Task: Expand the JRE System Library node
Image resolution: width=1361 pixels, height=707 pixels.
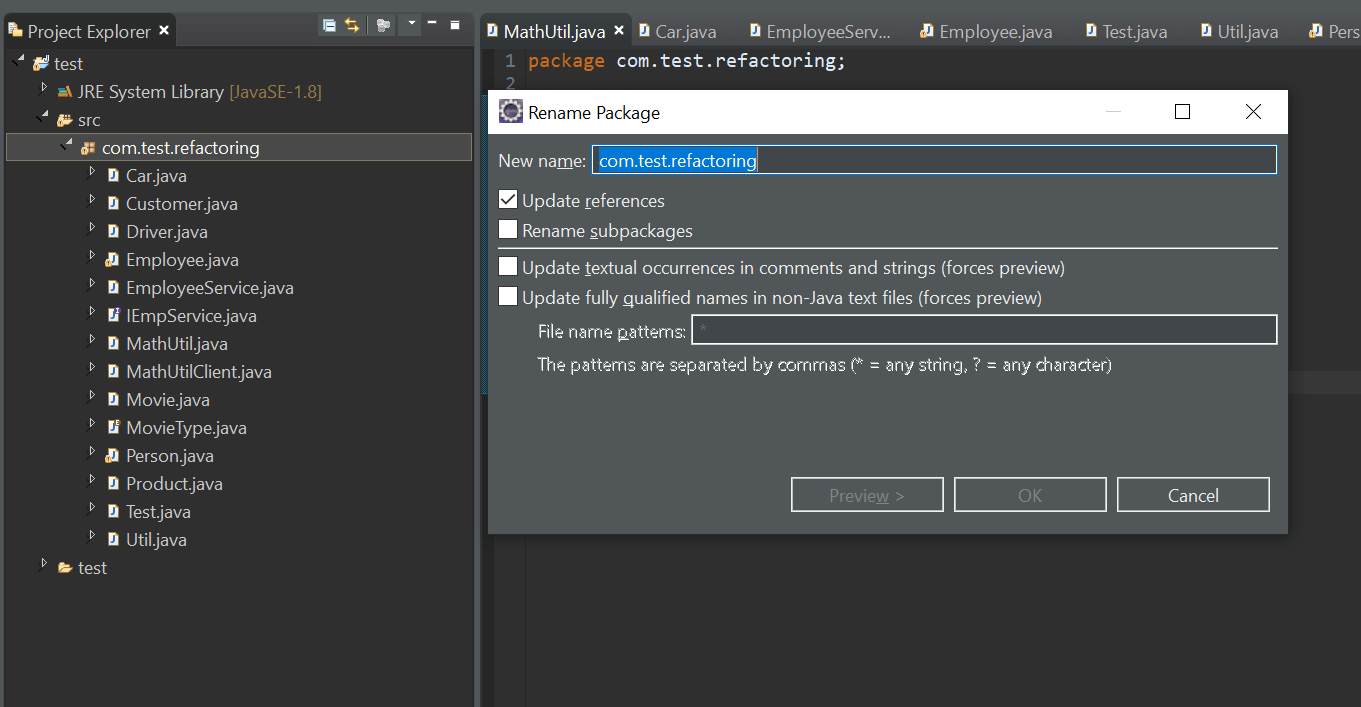Action: 43,89
